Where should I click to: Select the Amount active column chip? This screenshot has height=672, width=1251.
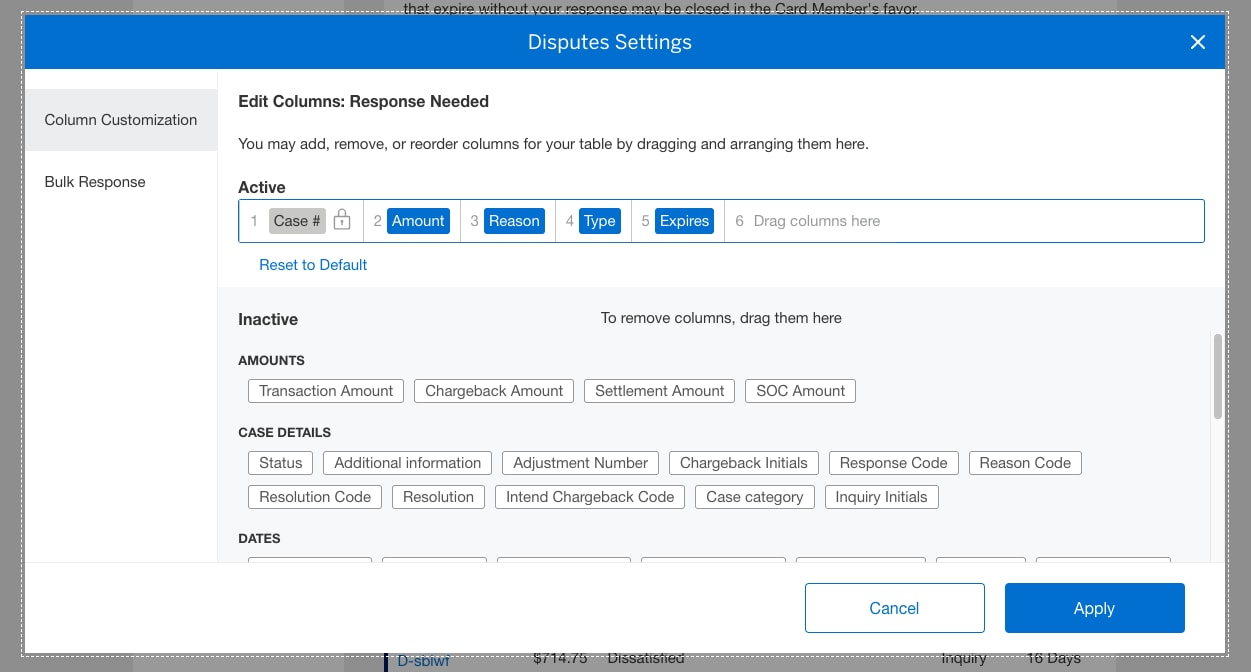coord(418,220)
